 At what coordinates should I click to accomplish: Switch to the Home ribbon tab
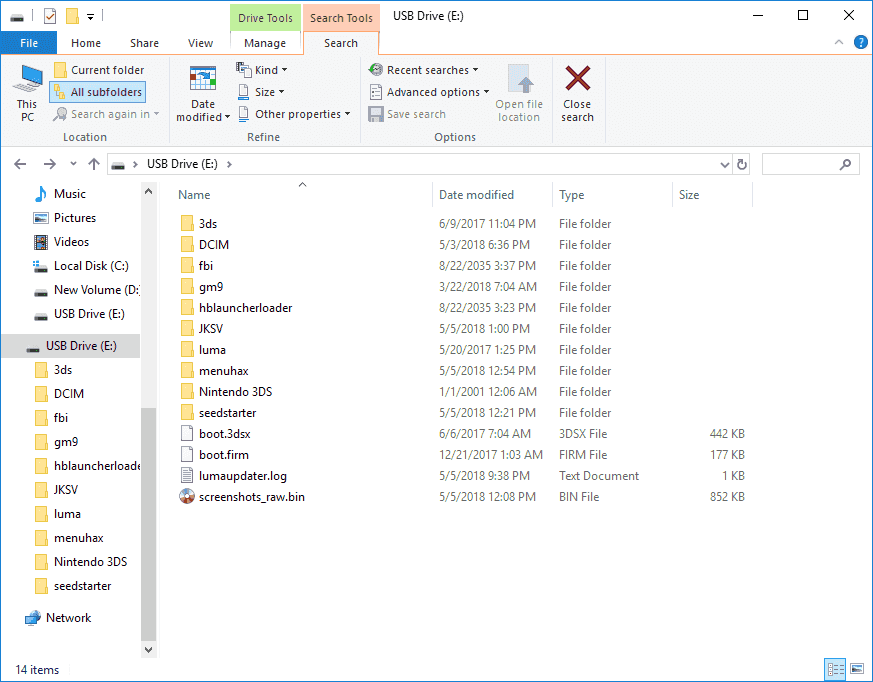86,43
